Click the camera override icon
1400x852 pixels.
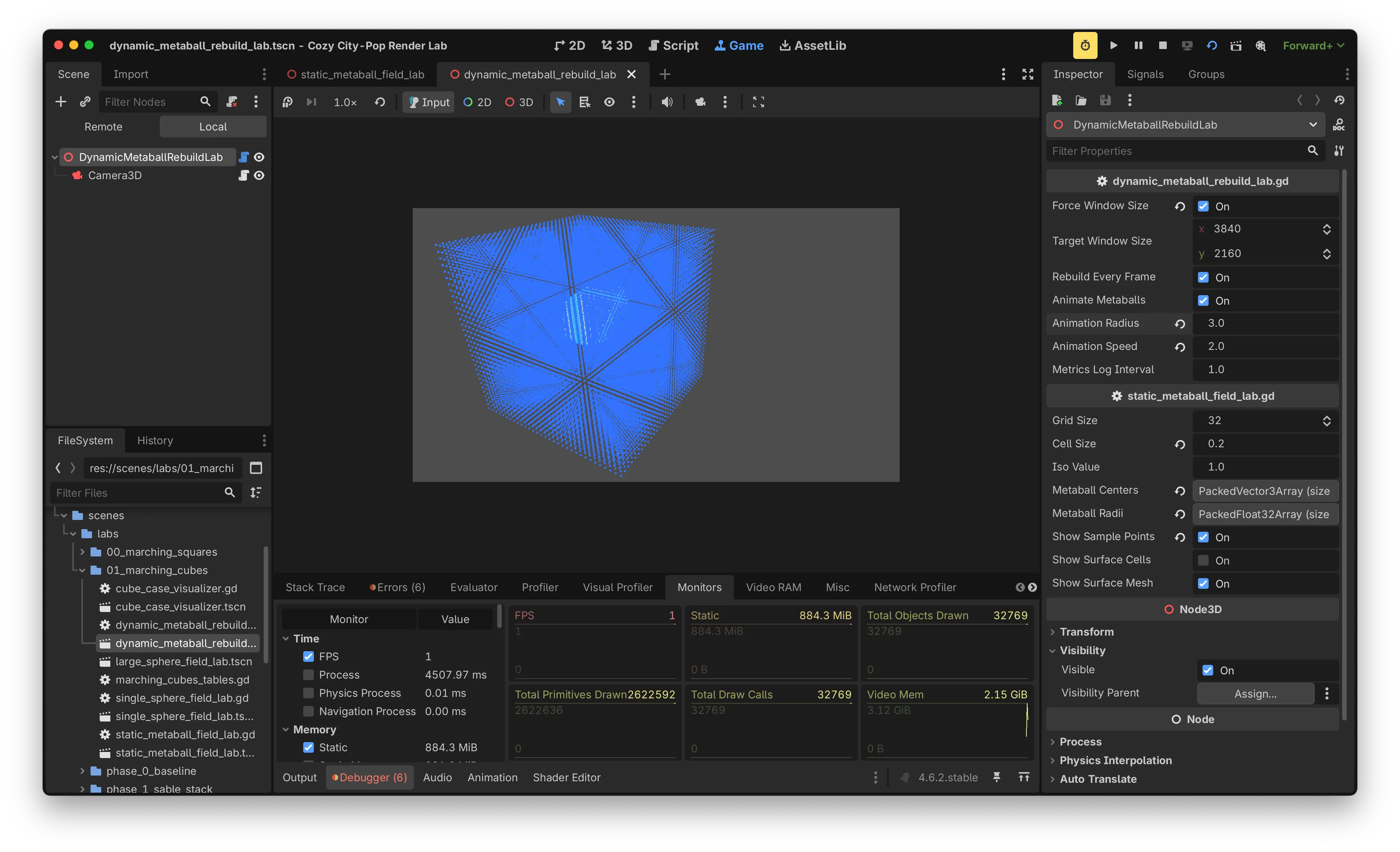700,102
